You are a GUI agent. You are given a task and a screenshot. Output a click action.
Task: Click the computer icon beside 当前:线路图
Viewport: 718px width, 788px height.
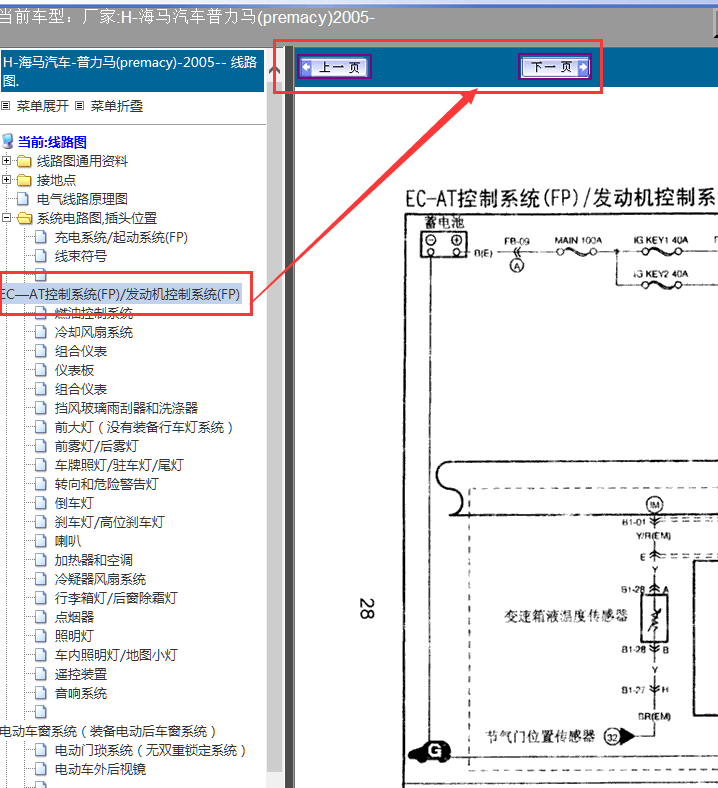tap(8, 142)
